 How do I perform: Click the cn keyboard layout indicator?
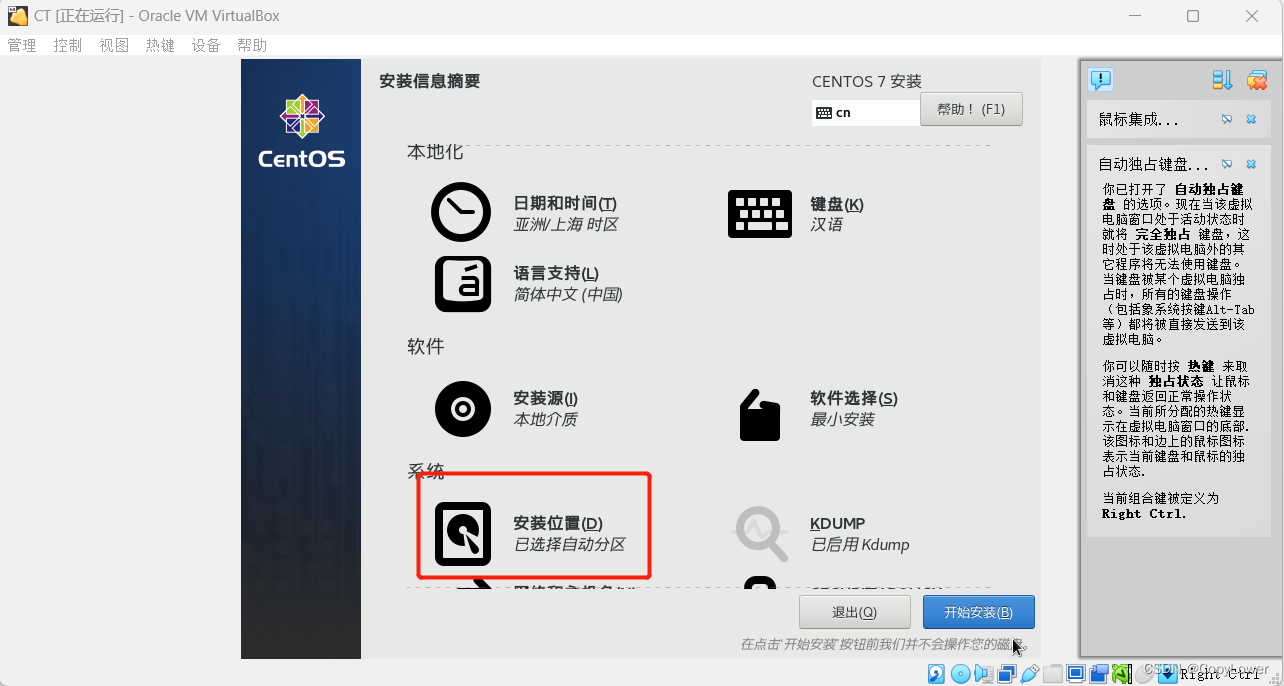coord(866,112)
